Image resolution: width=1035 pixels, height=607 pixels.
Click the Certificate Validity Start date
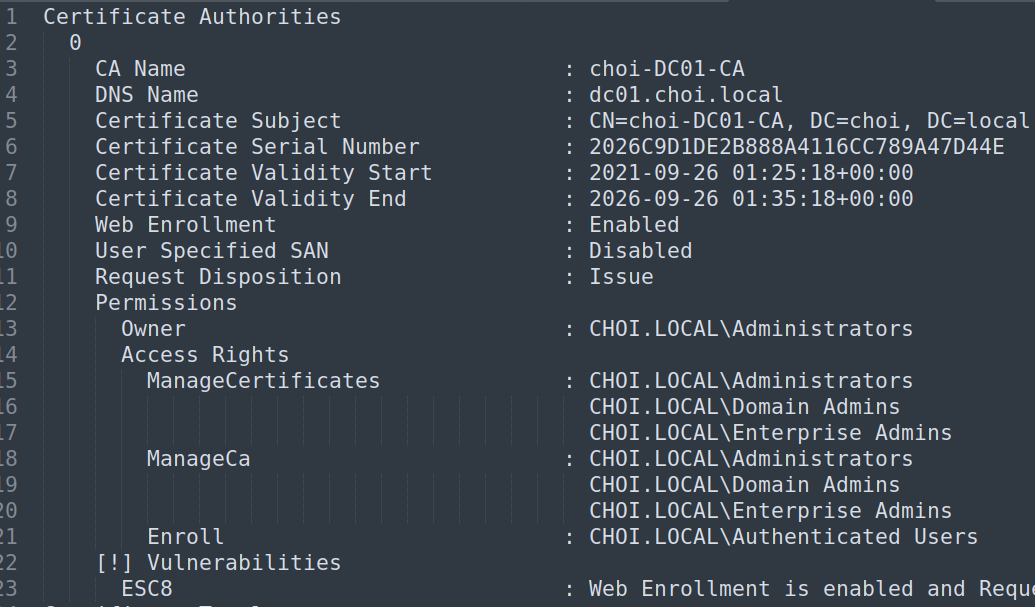click(750, 173)
